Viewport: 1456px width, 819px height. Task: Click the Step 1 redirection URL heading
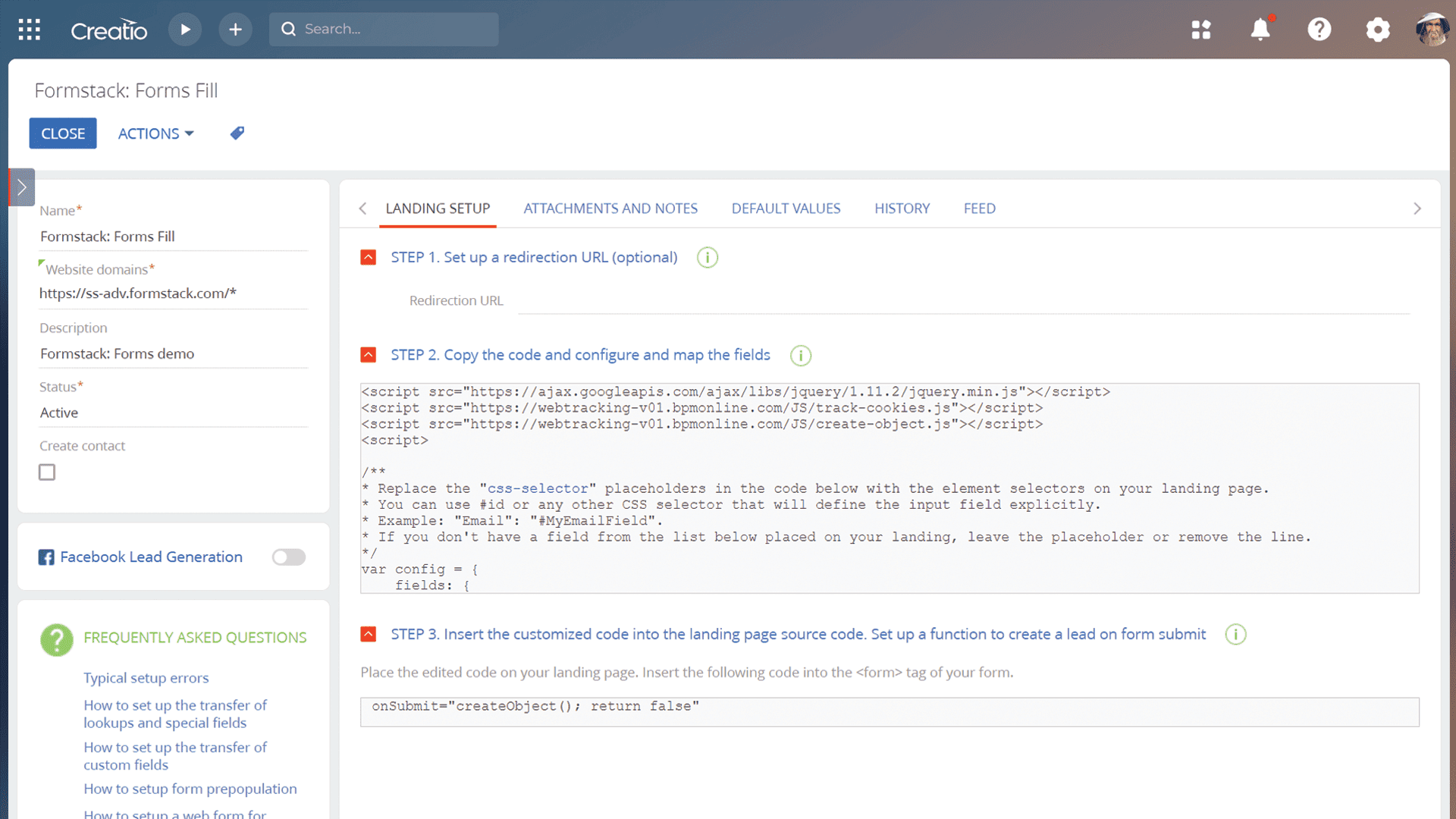(x=534, y=258)
